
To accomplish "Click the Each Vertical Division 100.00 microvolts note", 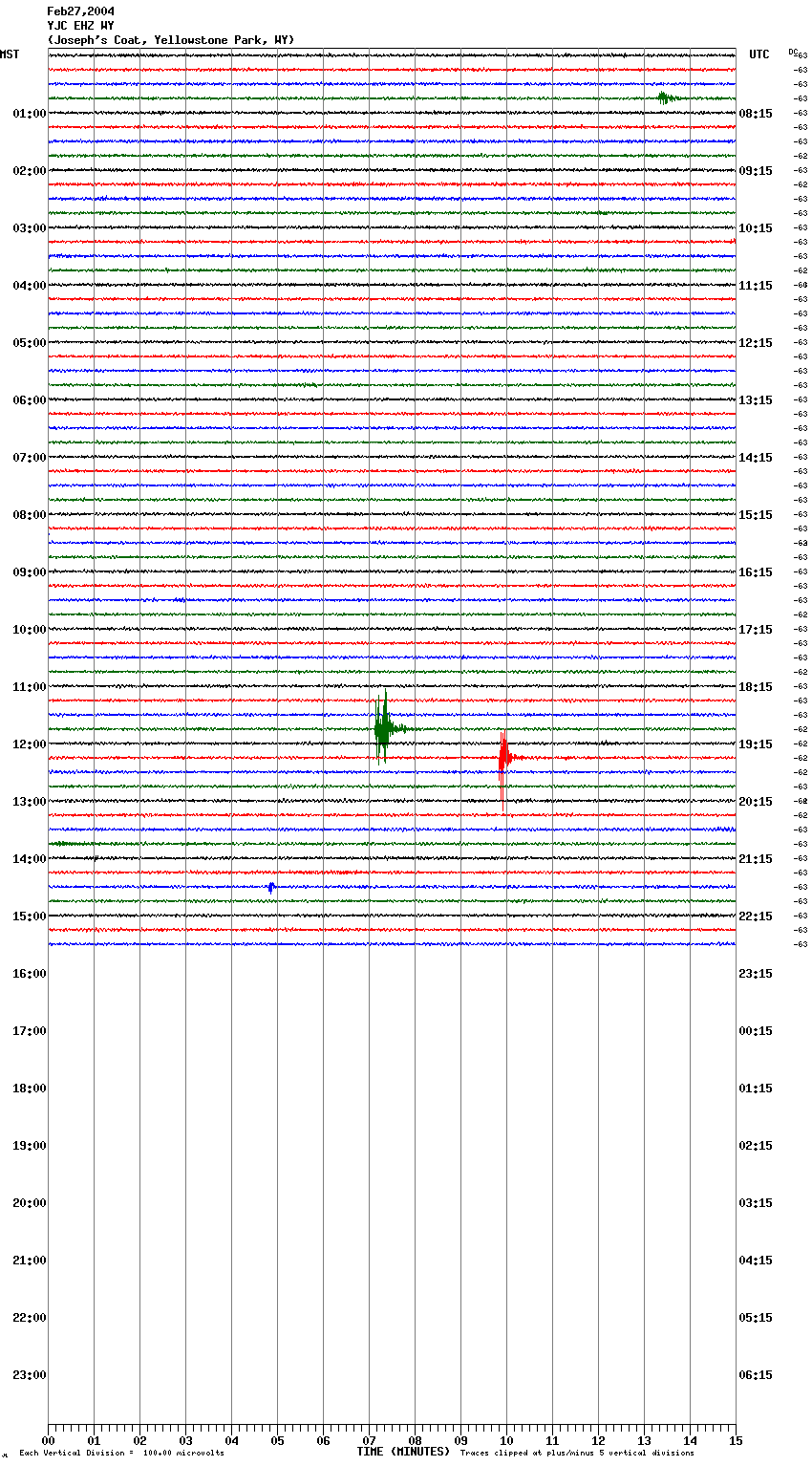I will point(121,1454).
